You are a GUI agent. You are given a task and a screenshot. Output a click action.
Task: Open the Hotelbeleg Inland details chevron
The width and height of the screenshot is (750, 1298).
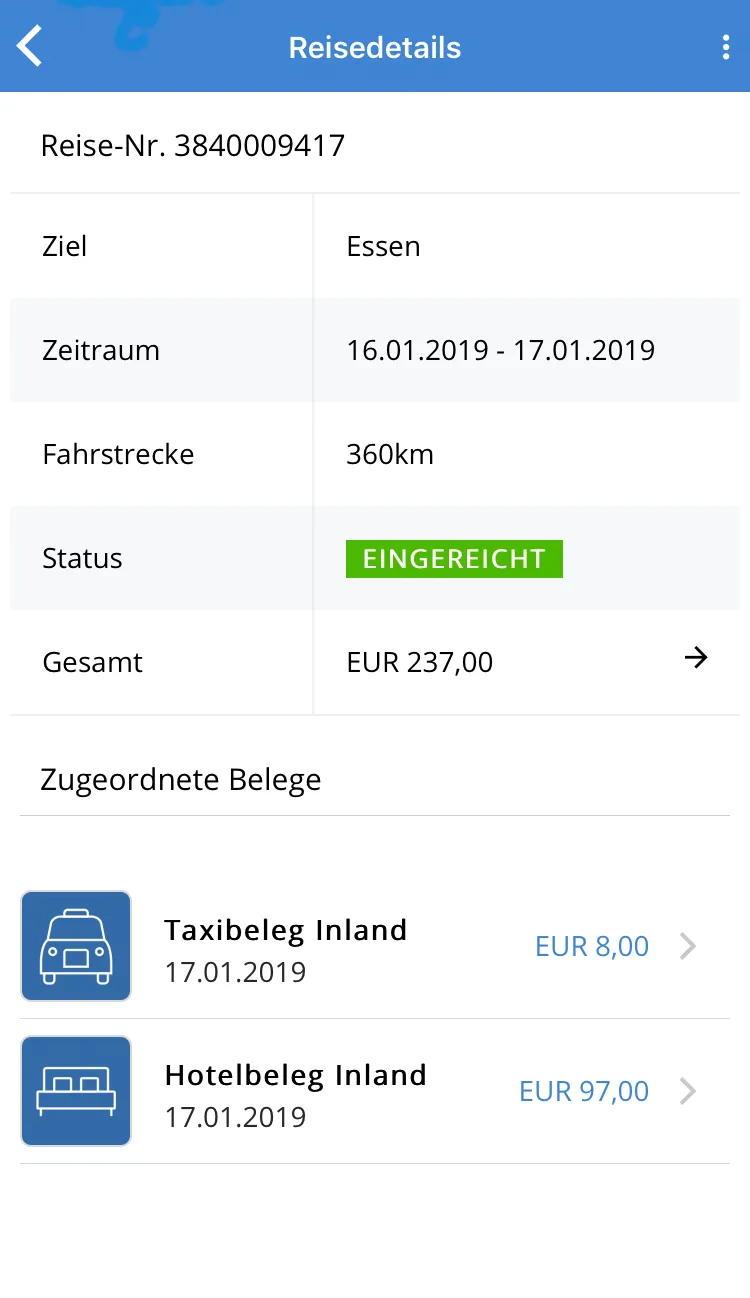tap(688, 1090)
